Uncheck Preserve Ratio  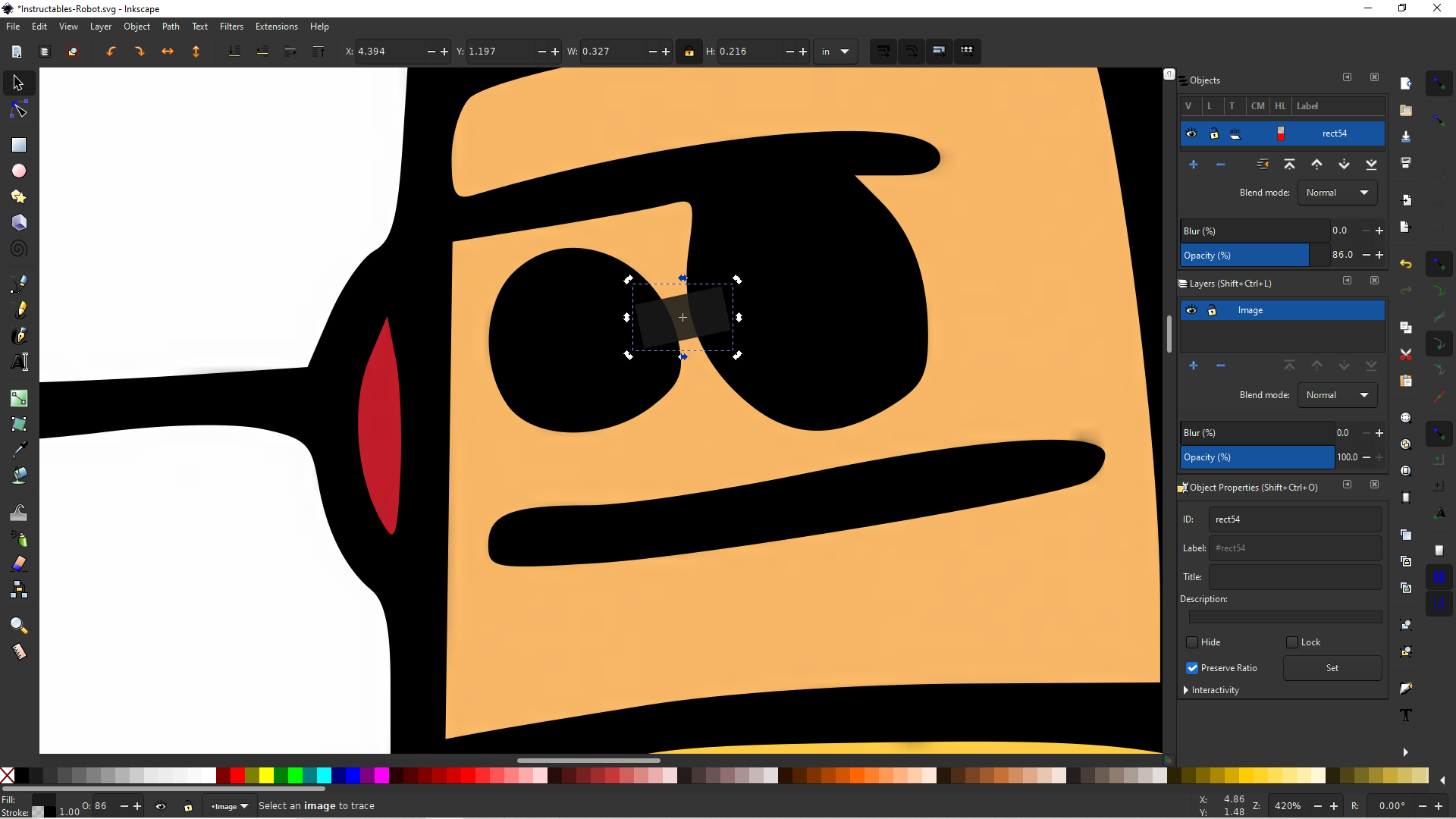(x=1191, y=668)
